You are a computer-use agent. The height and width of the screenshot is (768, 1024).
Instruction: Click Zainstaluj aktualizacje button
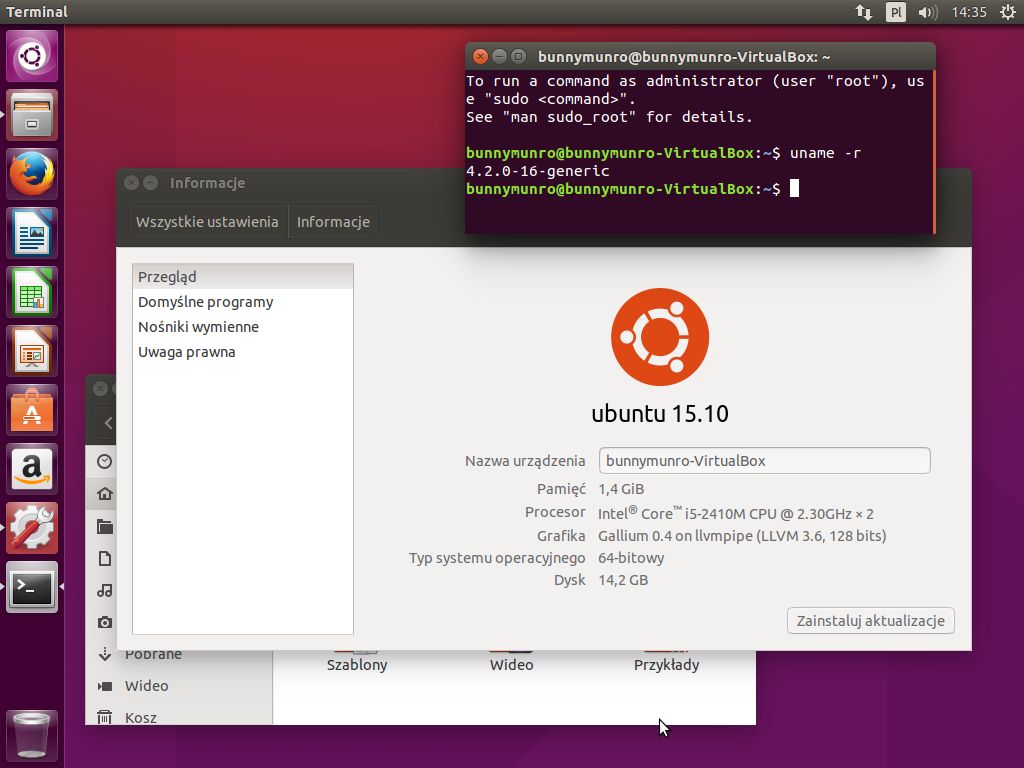(871, 620)
